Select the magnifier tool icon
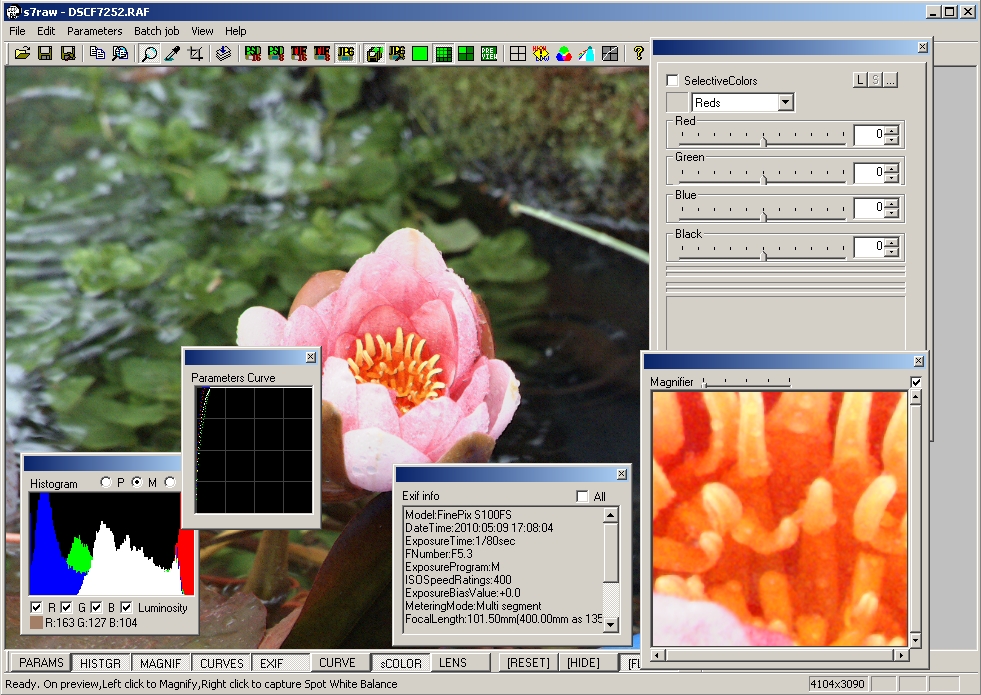Screen dimensions: 981x695 (x=150, y=54)
